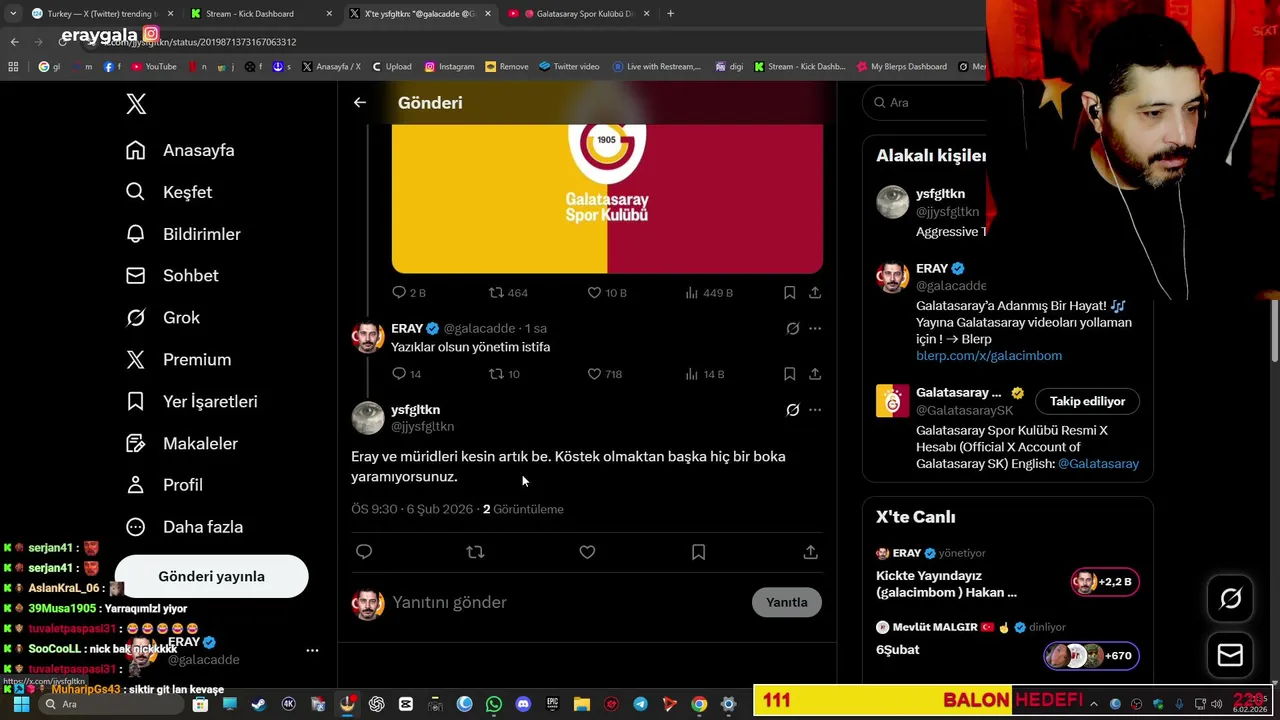Go to Anasayfa in the sidebar
Image resolution: width=1280 pixels, height=720 pixels.
pos(180,150)
